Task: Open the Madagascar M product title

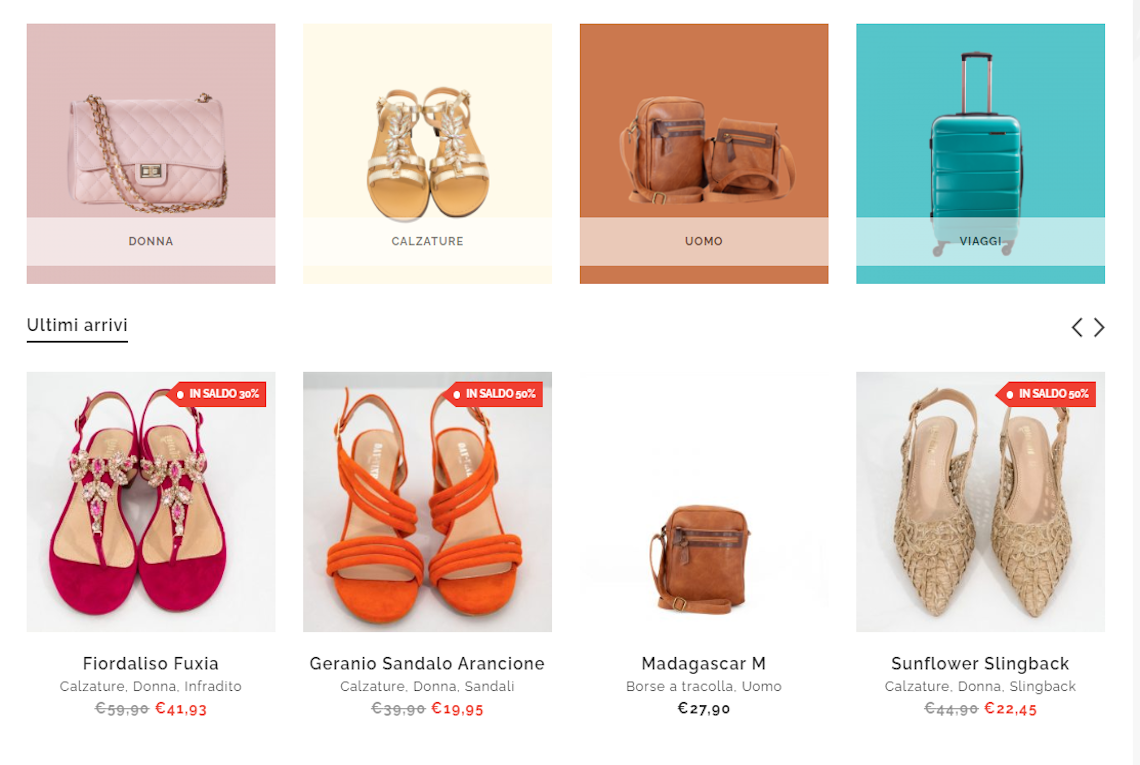Action: click(704, 663)
